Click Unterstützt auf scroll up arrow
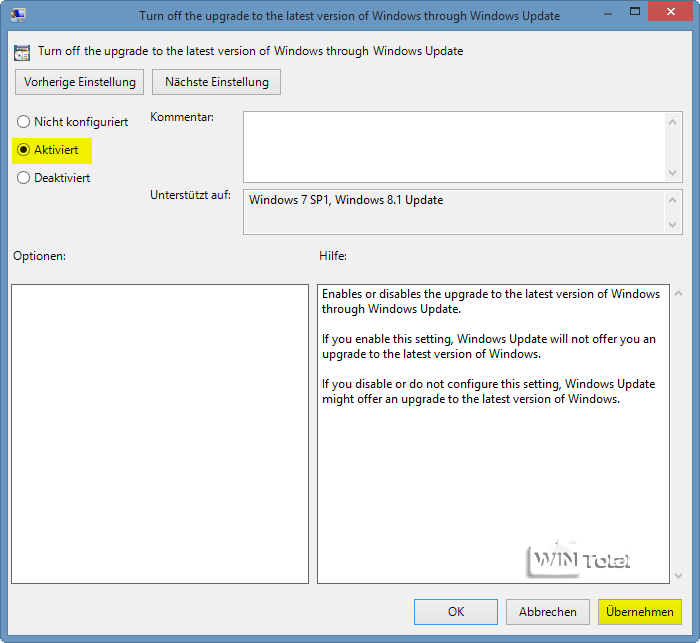This screenshot has width=700, height=643. [x=673, y=200]
